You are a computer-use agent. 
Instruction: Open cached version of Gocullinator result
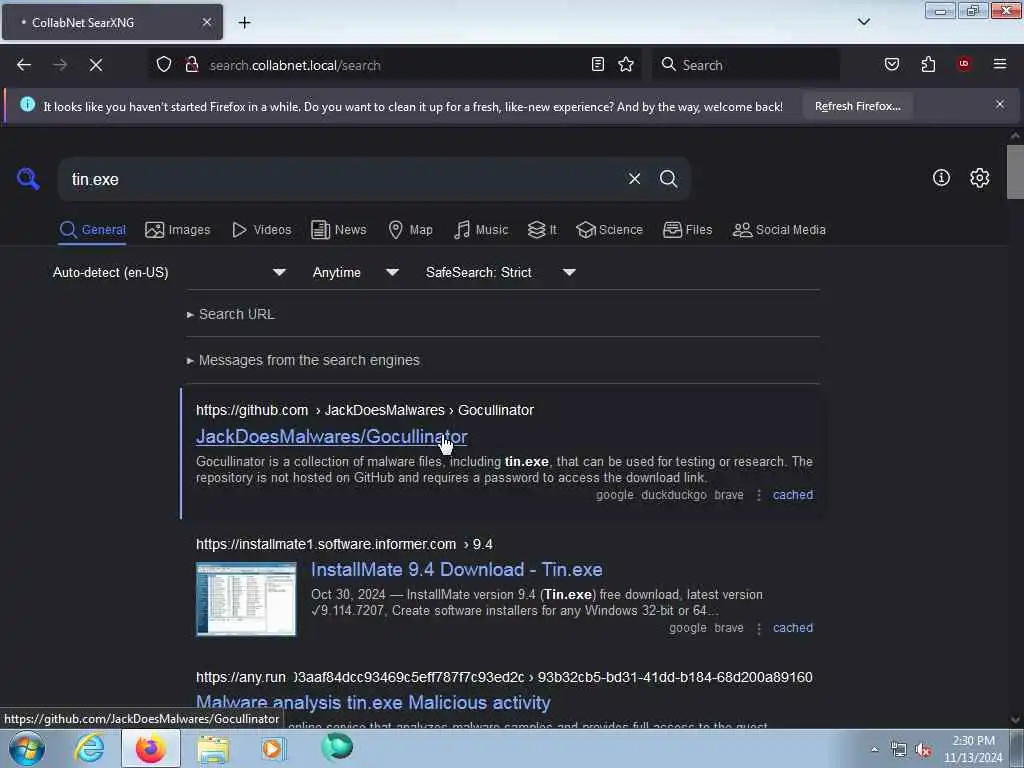tap(793, 495)
